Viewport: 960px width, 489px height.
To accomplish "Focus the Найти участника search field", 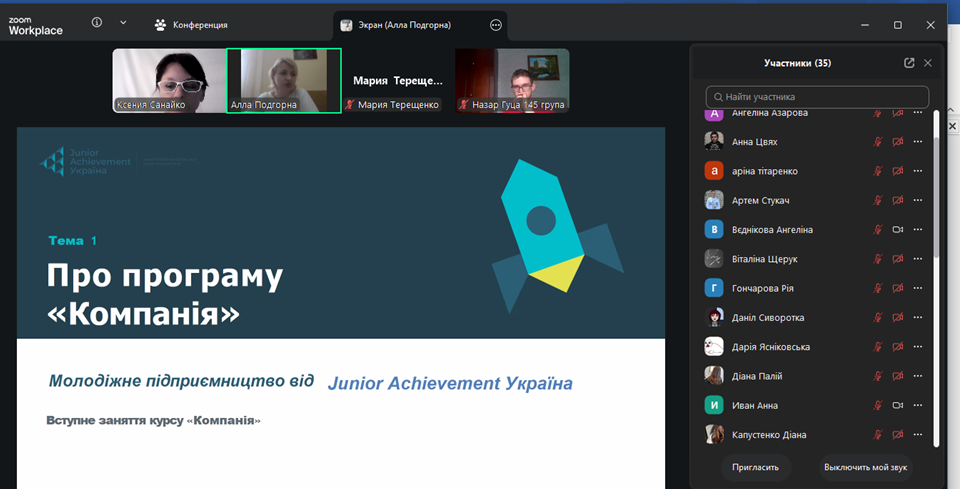I will [x=817, y=97].
